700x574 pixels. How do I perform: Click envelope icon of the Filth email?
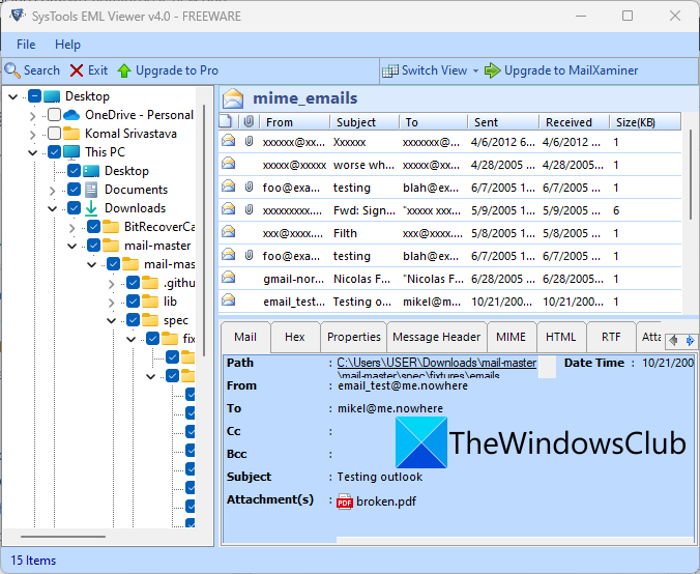(228, 232)
